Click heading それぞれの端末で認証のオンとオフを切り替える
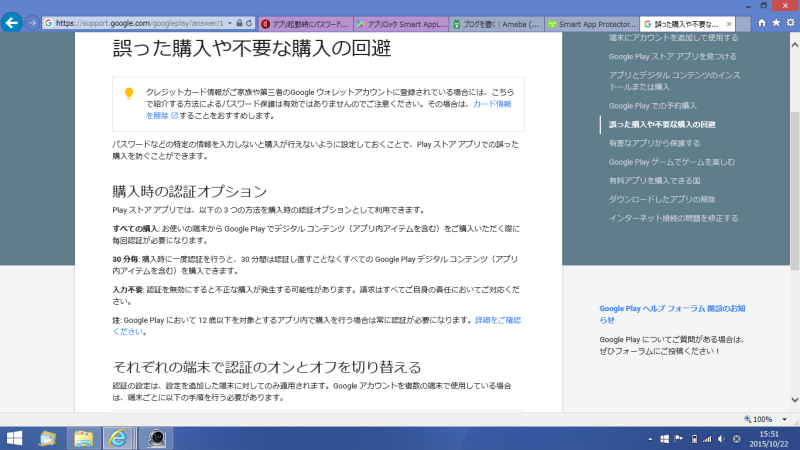Screen dimensions: 800x450 267,367
